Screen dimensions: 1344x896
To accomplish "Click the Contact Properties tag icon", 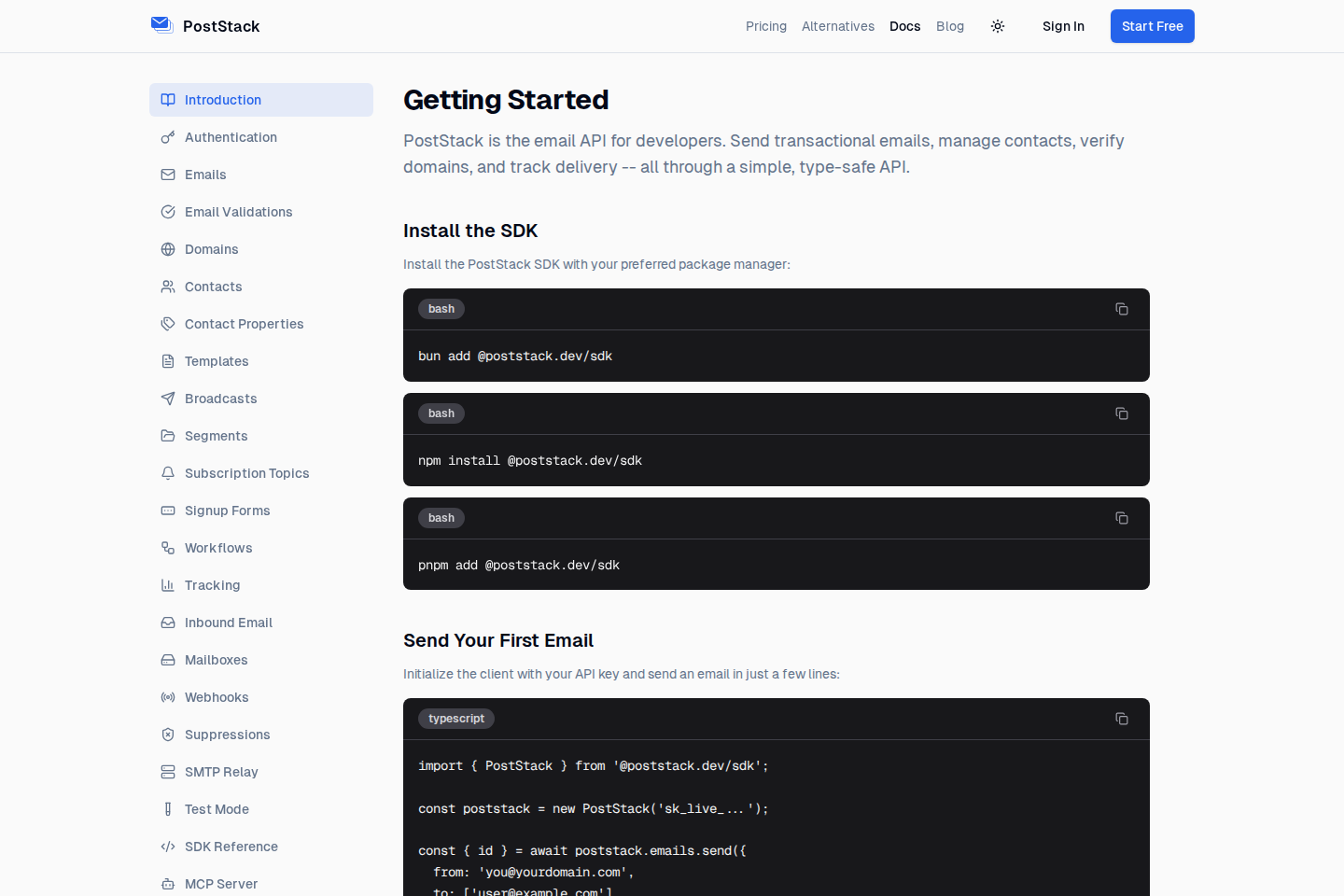I will [x=168, y=324].
